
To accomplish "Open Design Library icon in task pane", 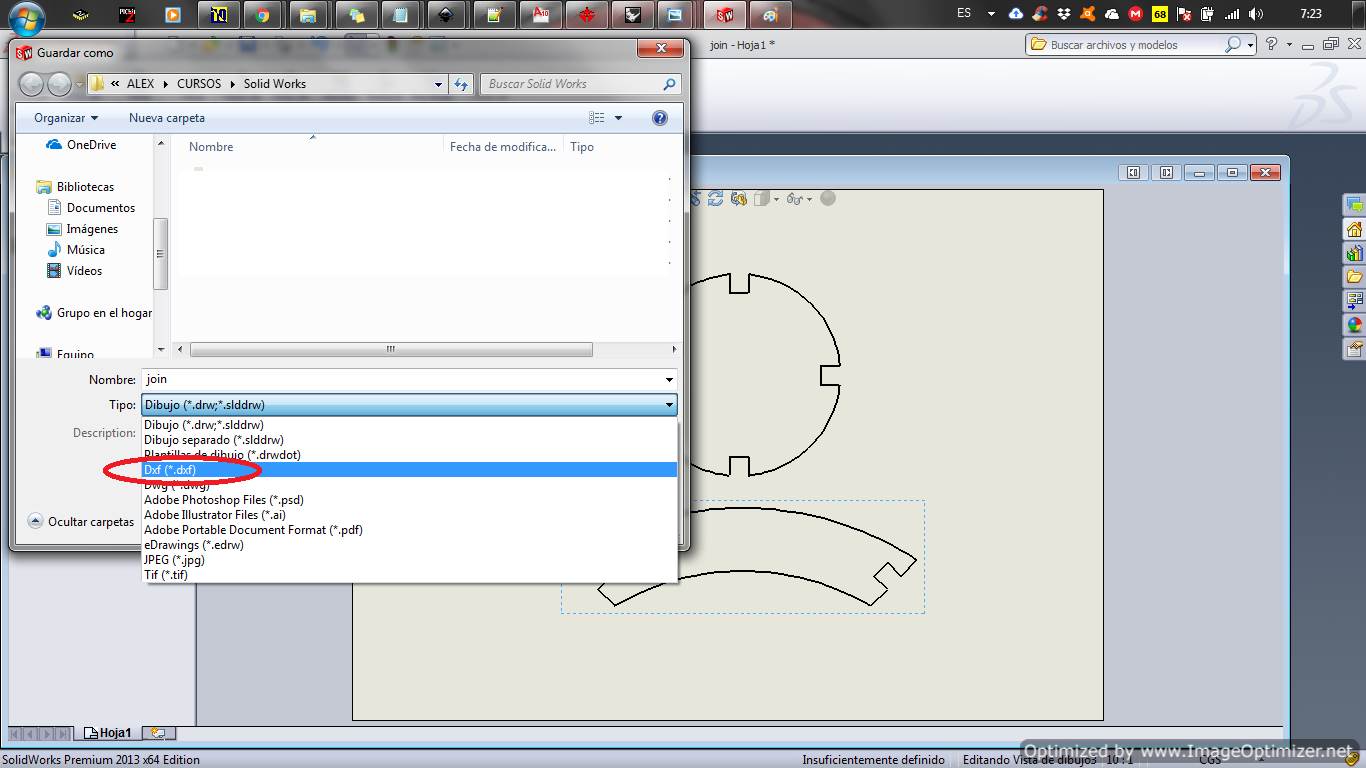I will click(x=1355, y=253).
